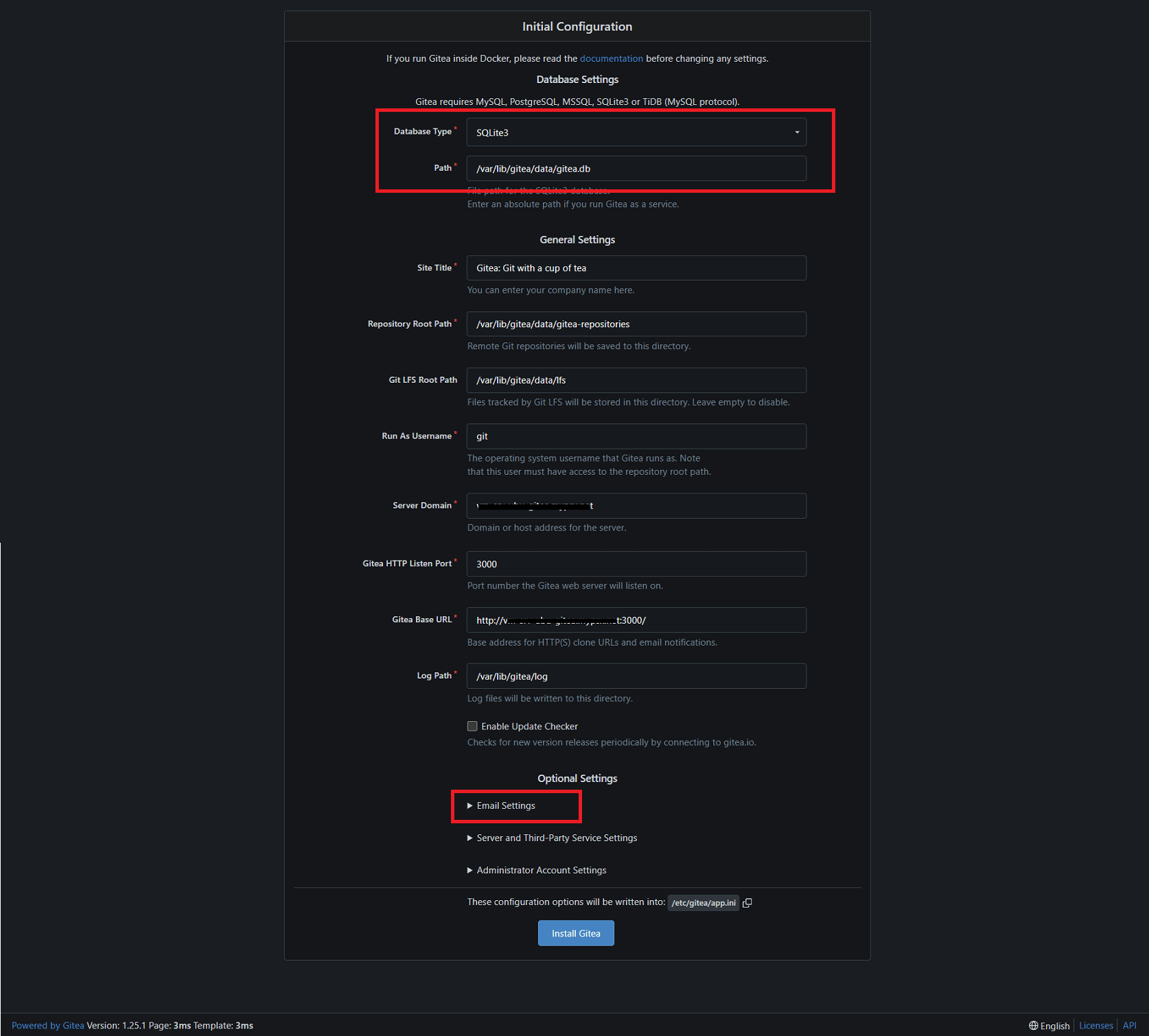The width and height of the screenshot is (1149, 1036).
Task: Click the Log Path input field
Action: click(636, 676)
